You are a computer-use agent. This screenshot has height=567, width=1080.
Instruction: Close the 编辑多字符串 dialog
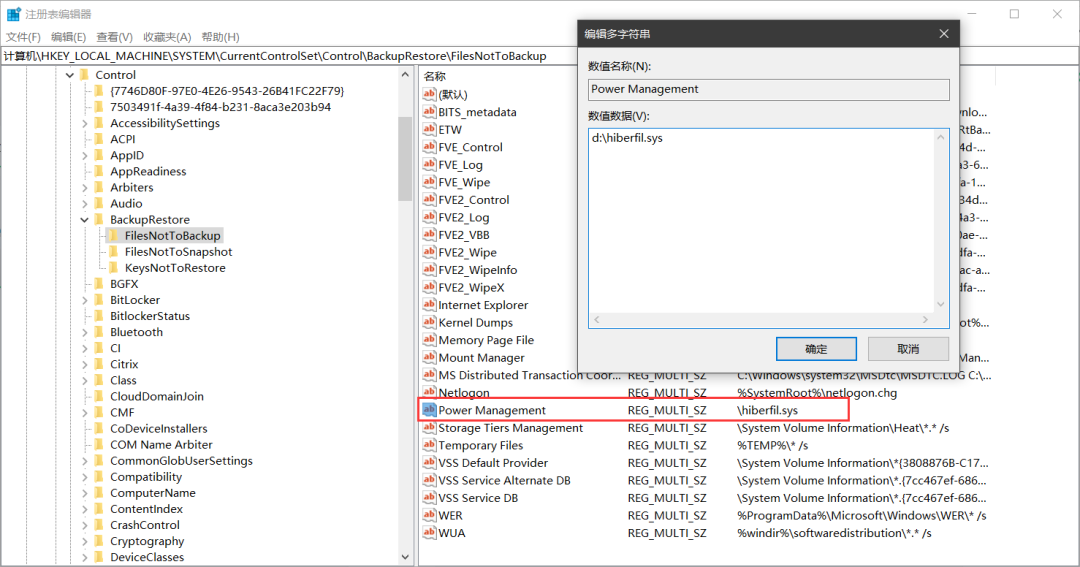[x=943, y=34]
